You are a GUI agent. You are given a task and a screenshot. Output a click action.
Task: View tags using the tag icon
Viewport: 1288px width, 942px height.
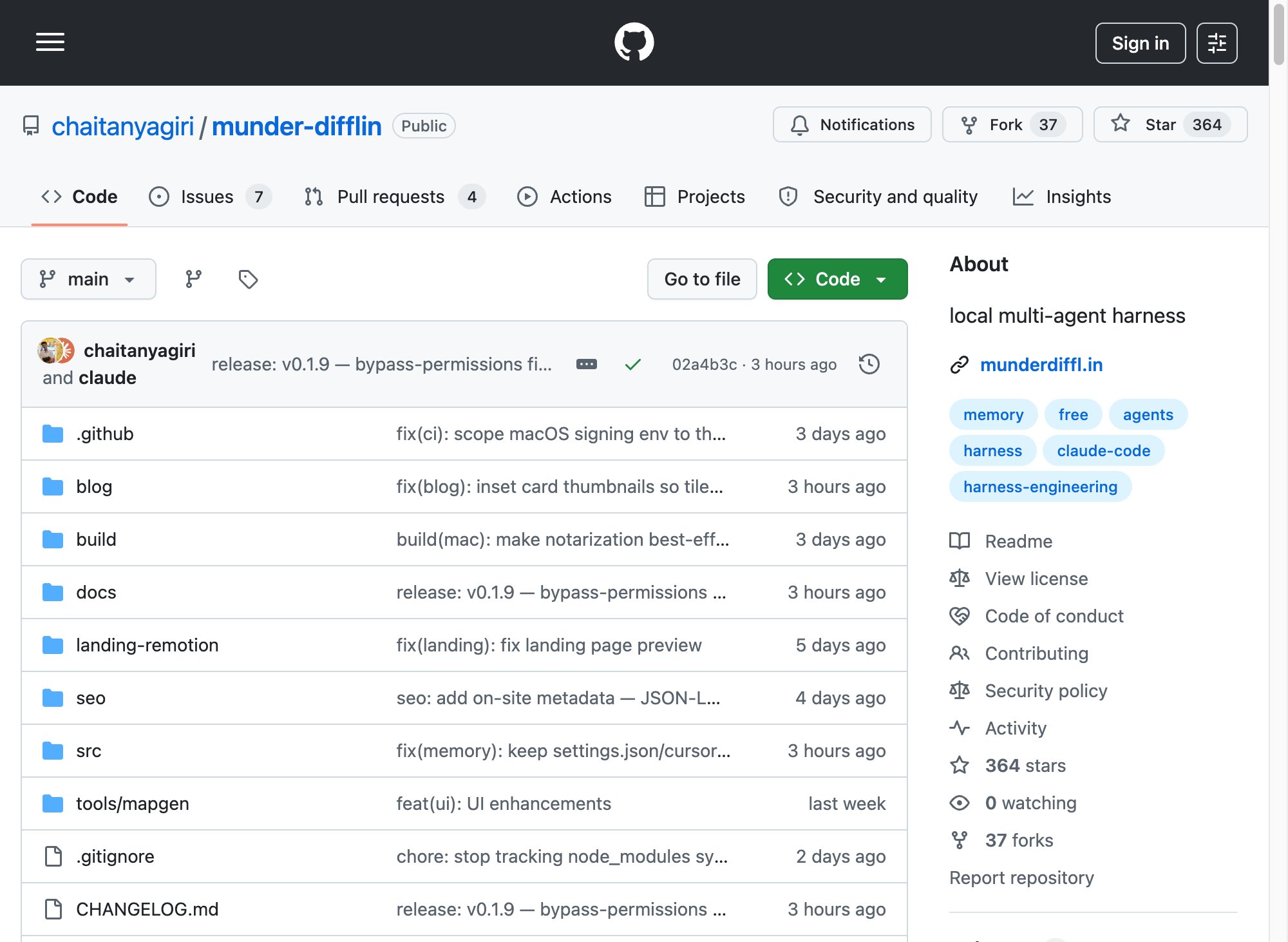(x=248, y=279)
